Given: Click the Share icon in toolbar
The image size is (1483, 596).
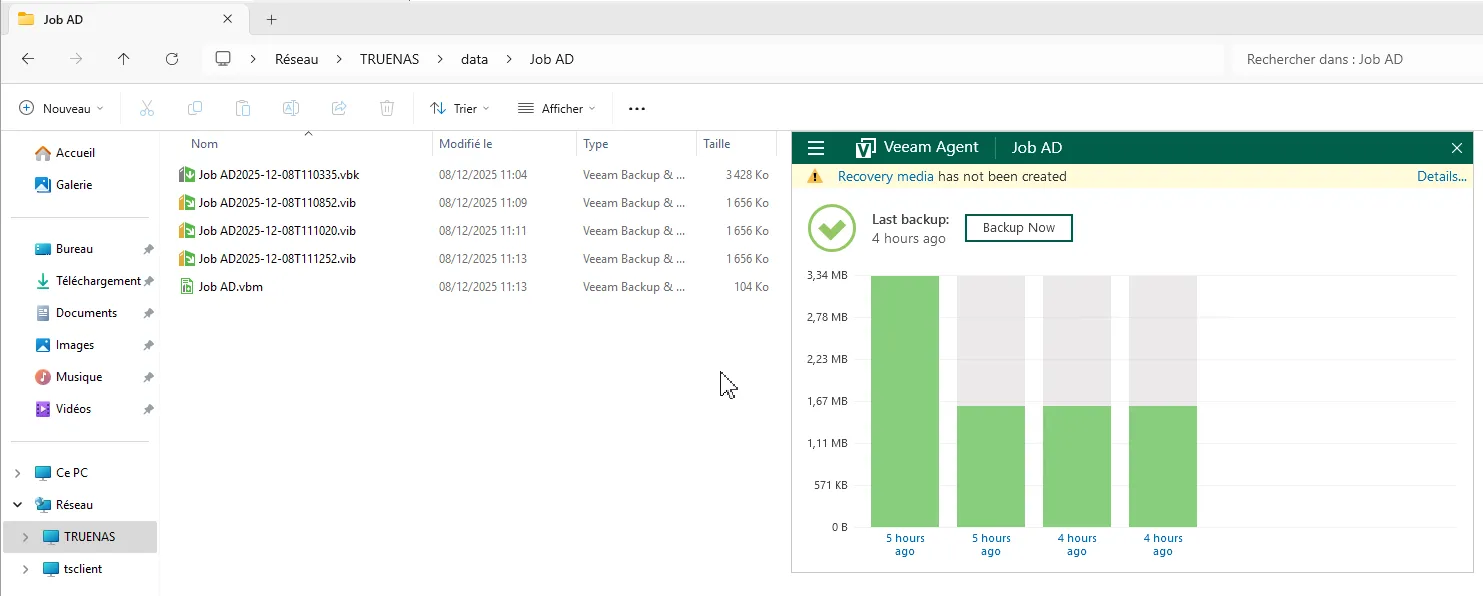Looking at the screenshot, I should pyautogui.click(x=339, y=108).
